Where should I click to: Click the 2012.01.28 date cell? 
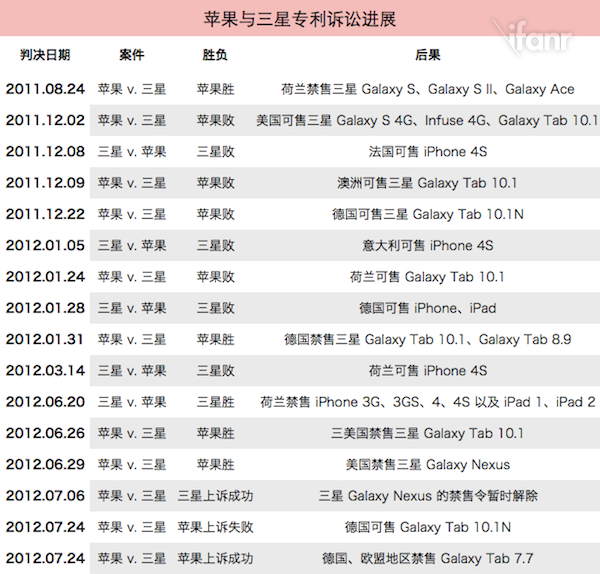(45, 308)
